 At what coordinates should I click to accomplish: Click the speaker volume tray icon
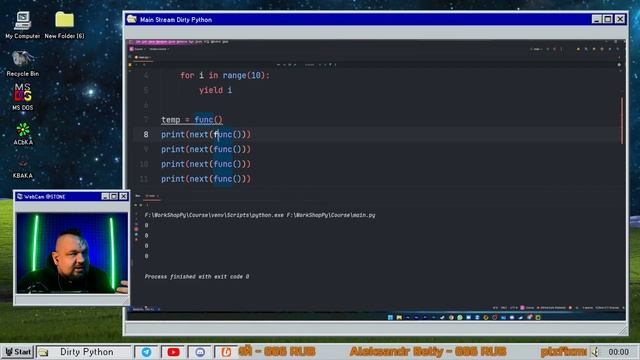596,351
